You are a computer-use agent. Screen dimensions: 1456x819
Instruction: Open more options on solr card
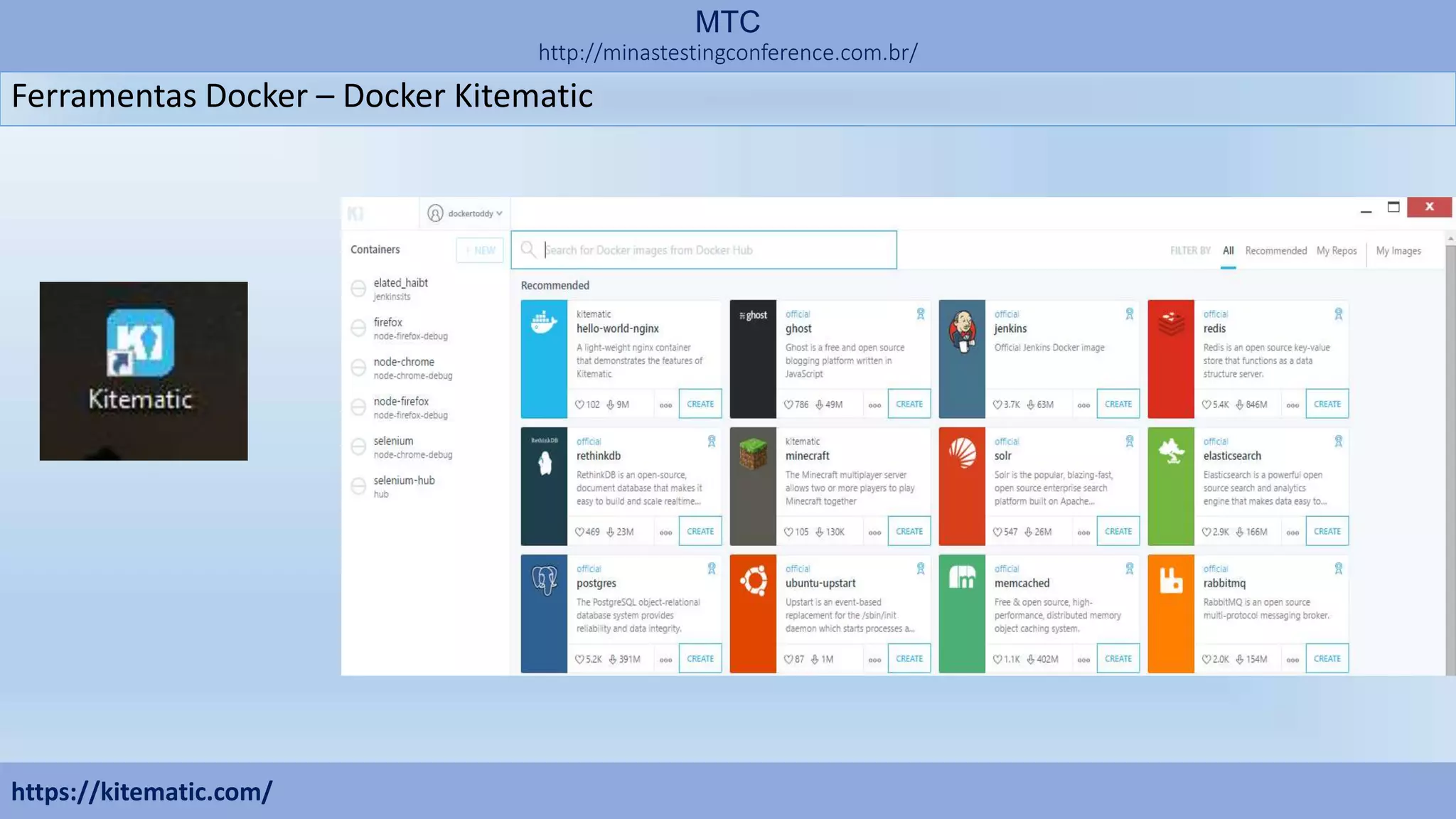pos(1083,532)
